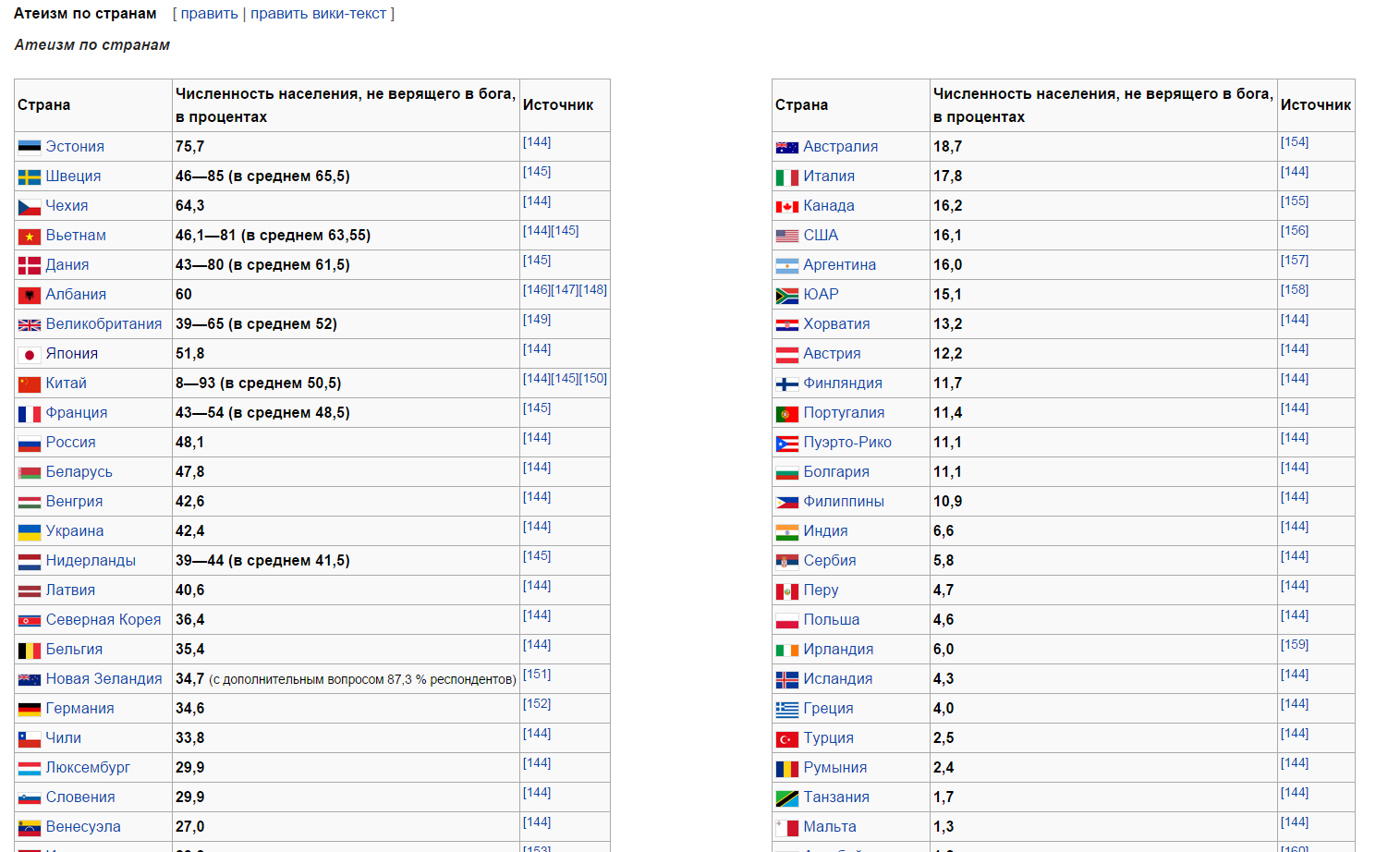Follow footnote [159] in the Ирландия row
This screenshot has width=1400, height=852.
point(1295,645)
